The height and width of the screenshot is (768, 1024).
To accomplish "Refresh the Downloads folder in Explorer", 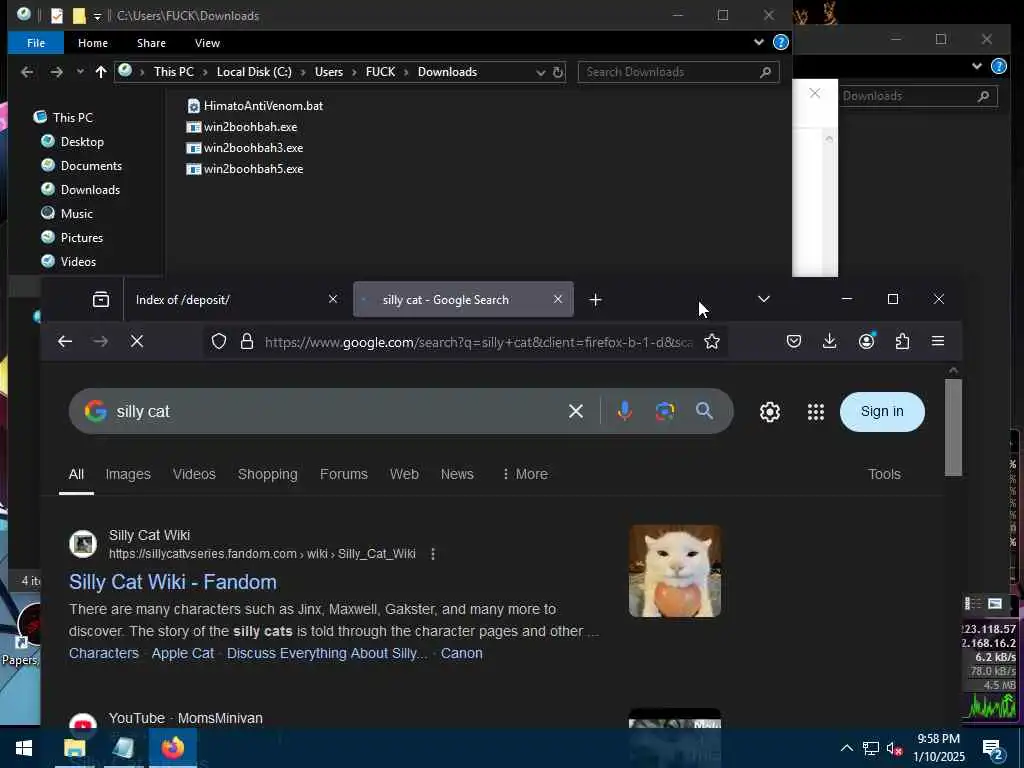I will point(558,72).
